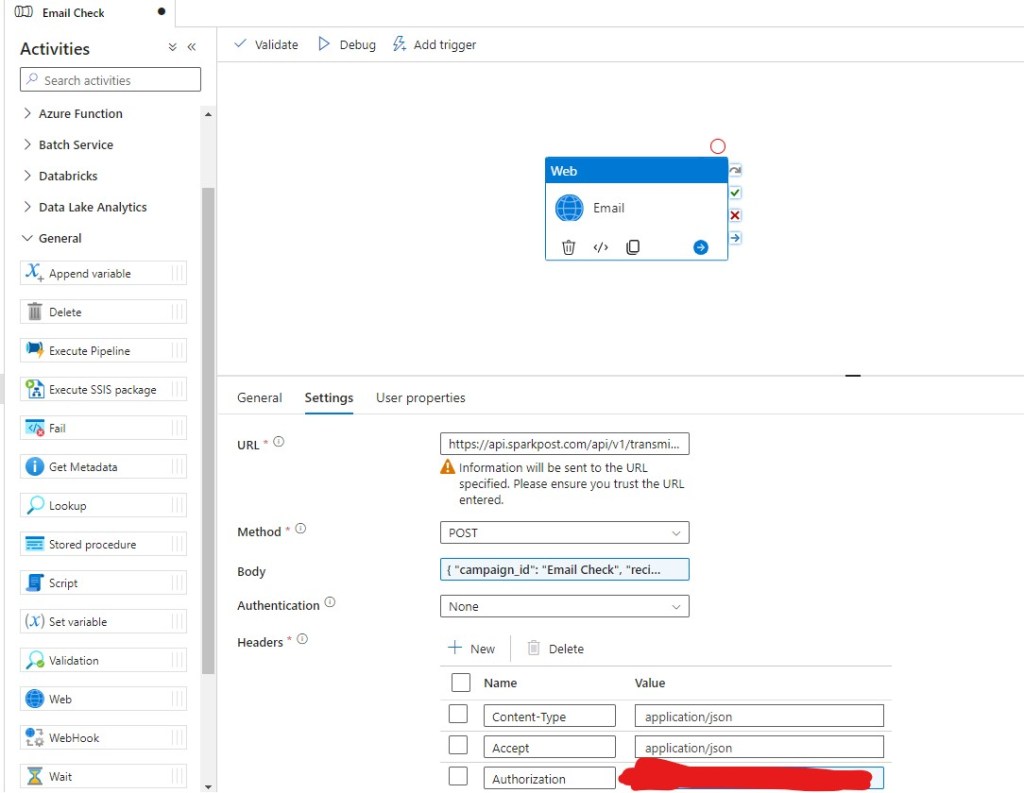The height and width of the screenshot is (793, 1024).
Task: Toggle the select-all headers checkbox
Action: tap(461, 683)
